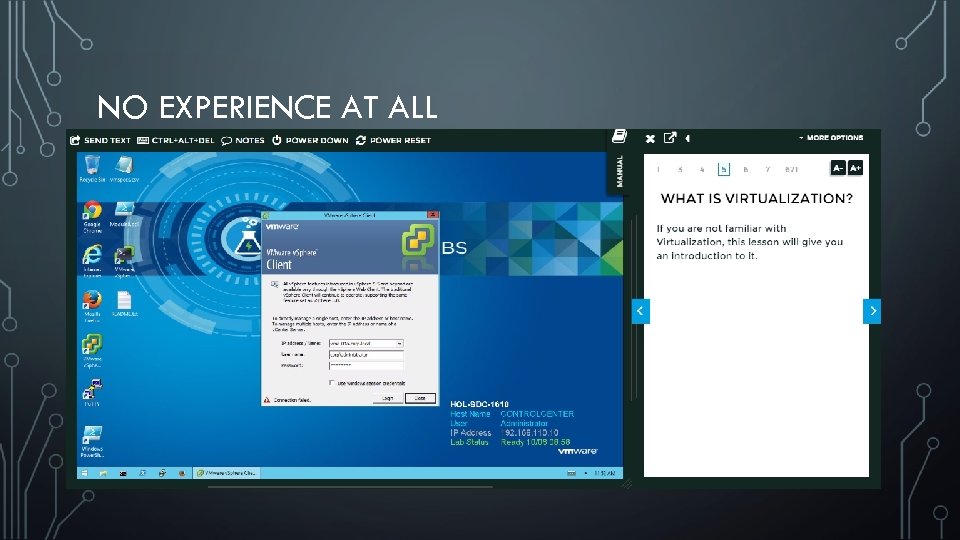Go to manual page 6
The image size is (960, 540).
745,170
